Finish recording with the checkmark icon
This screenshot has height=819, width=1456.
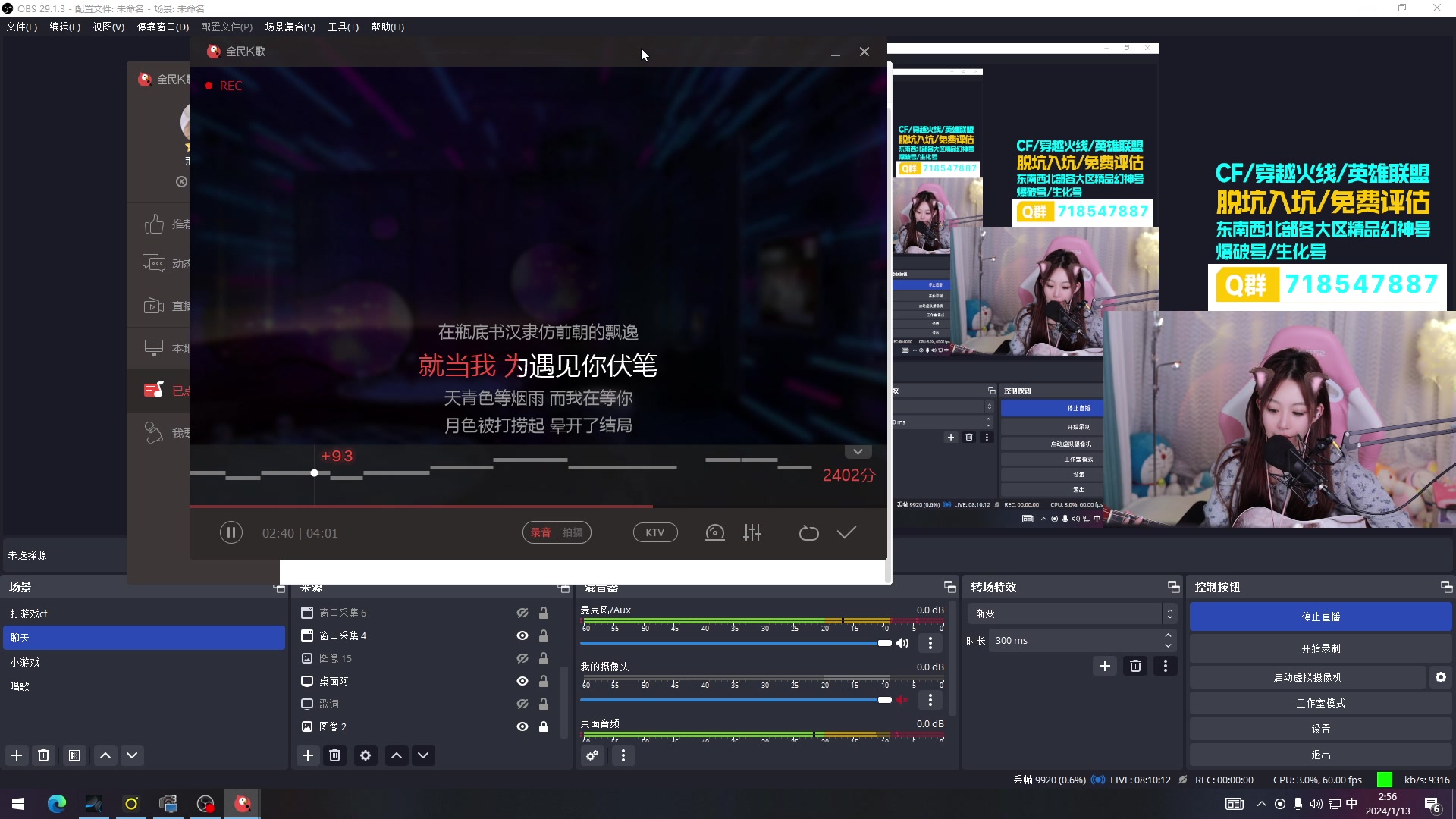[846, 532]
